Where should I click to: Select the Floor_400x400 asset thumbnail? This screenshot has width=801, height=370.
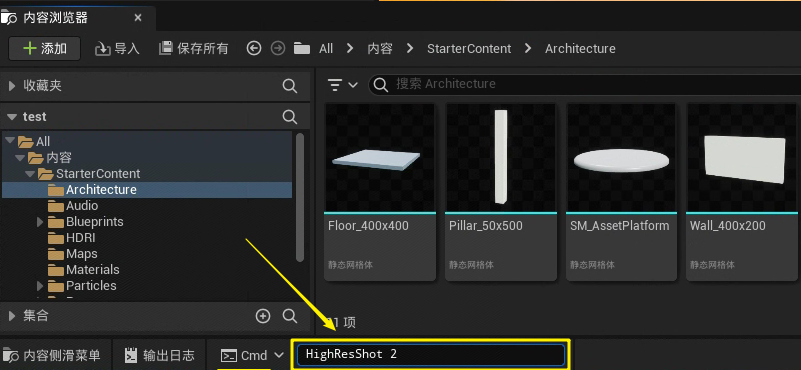[x=380, y=157]
